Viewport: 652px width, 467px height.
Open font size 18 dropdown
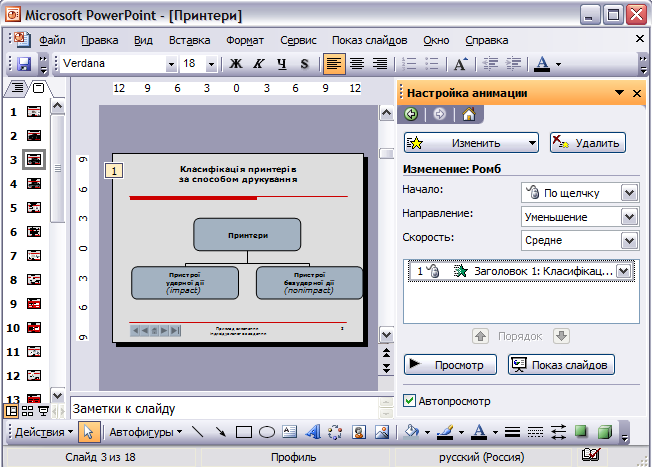[211, 64]
